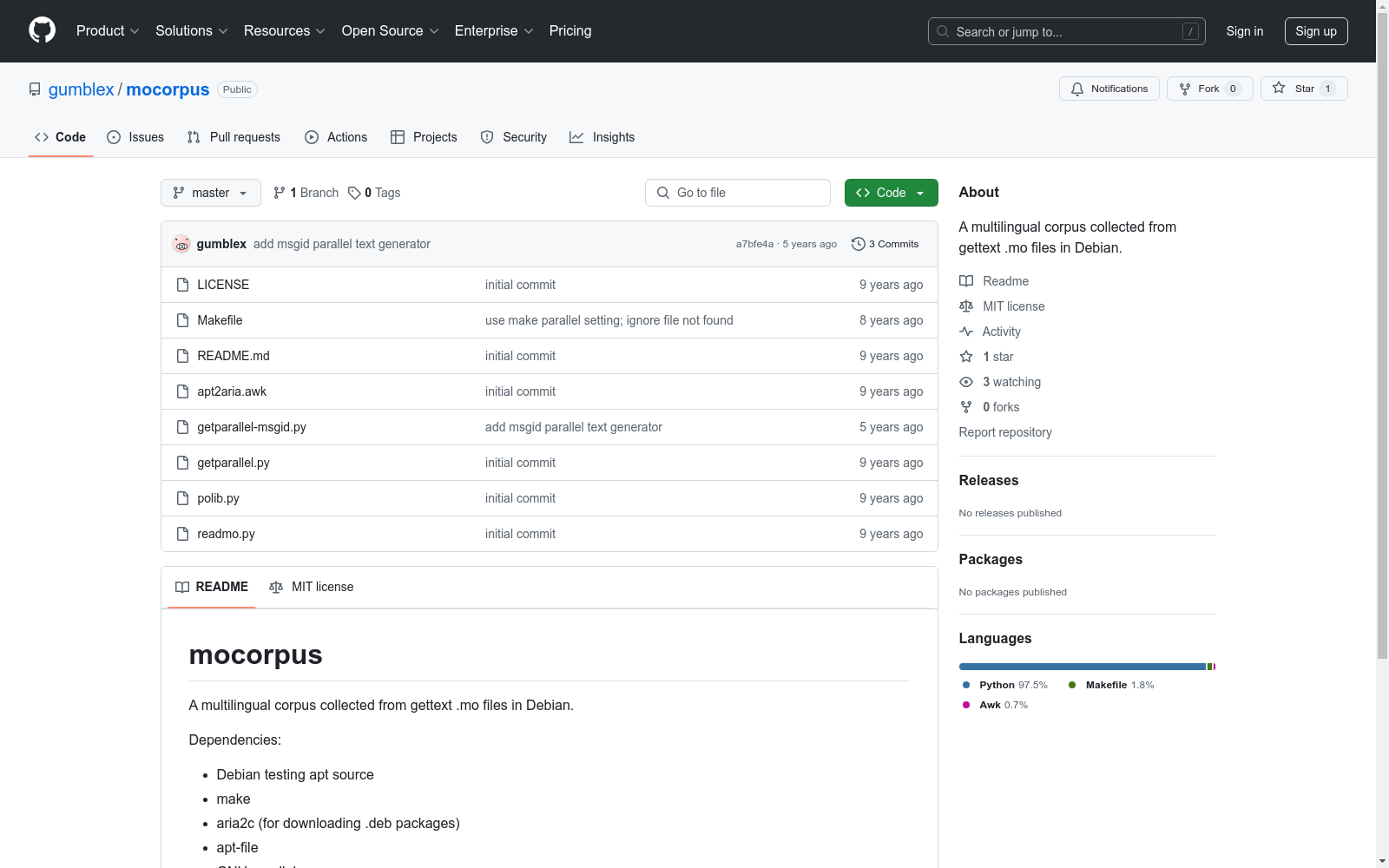Click Code tab in repository nav
This screenshot has height=868, width=1389.
(x=60, y=137)
